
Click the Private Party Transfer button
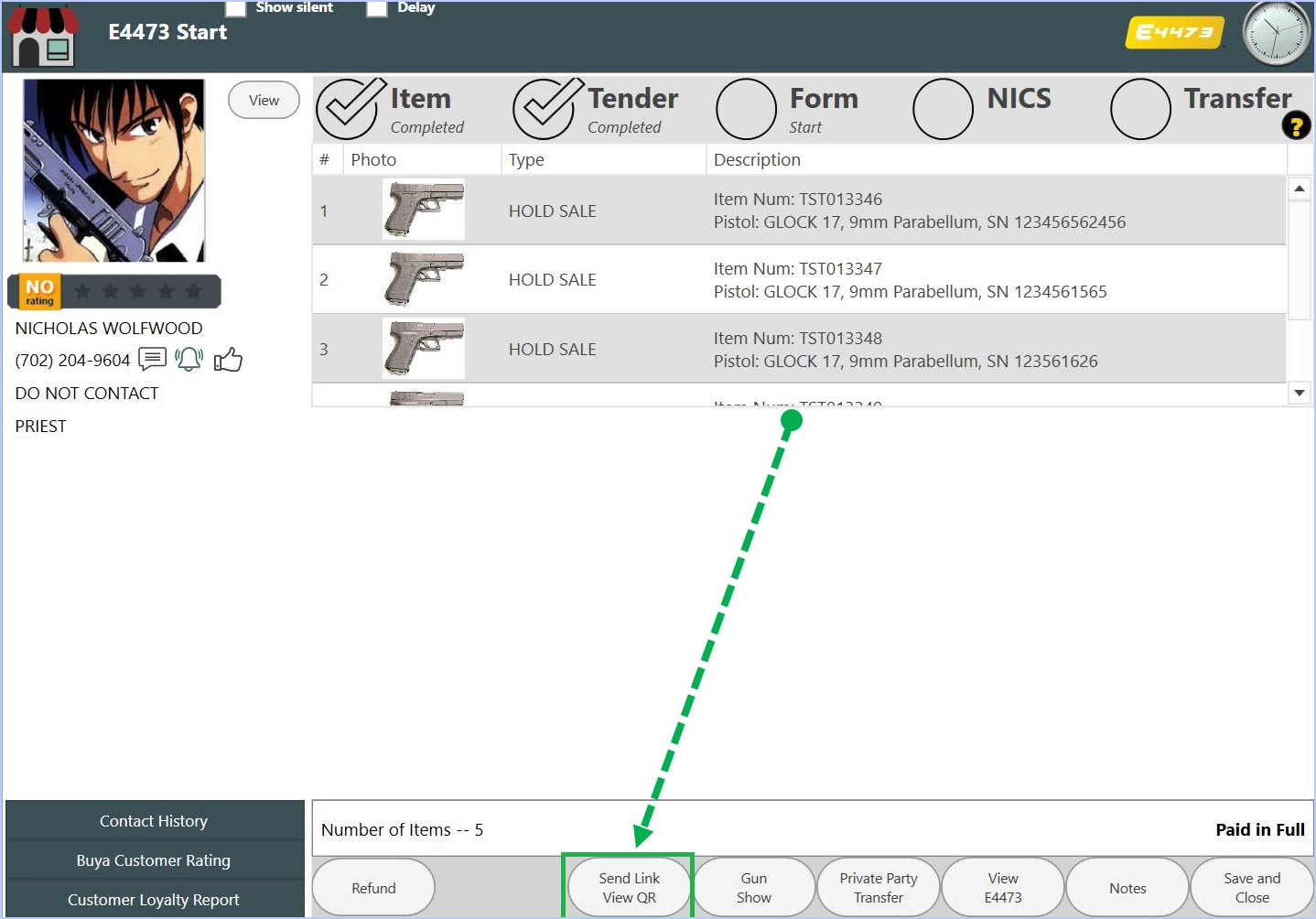pos(879,888)
